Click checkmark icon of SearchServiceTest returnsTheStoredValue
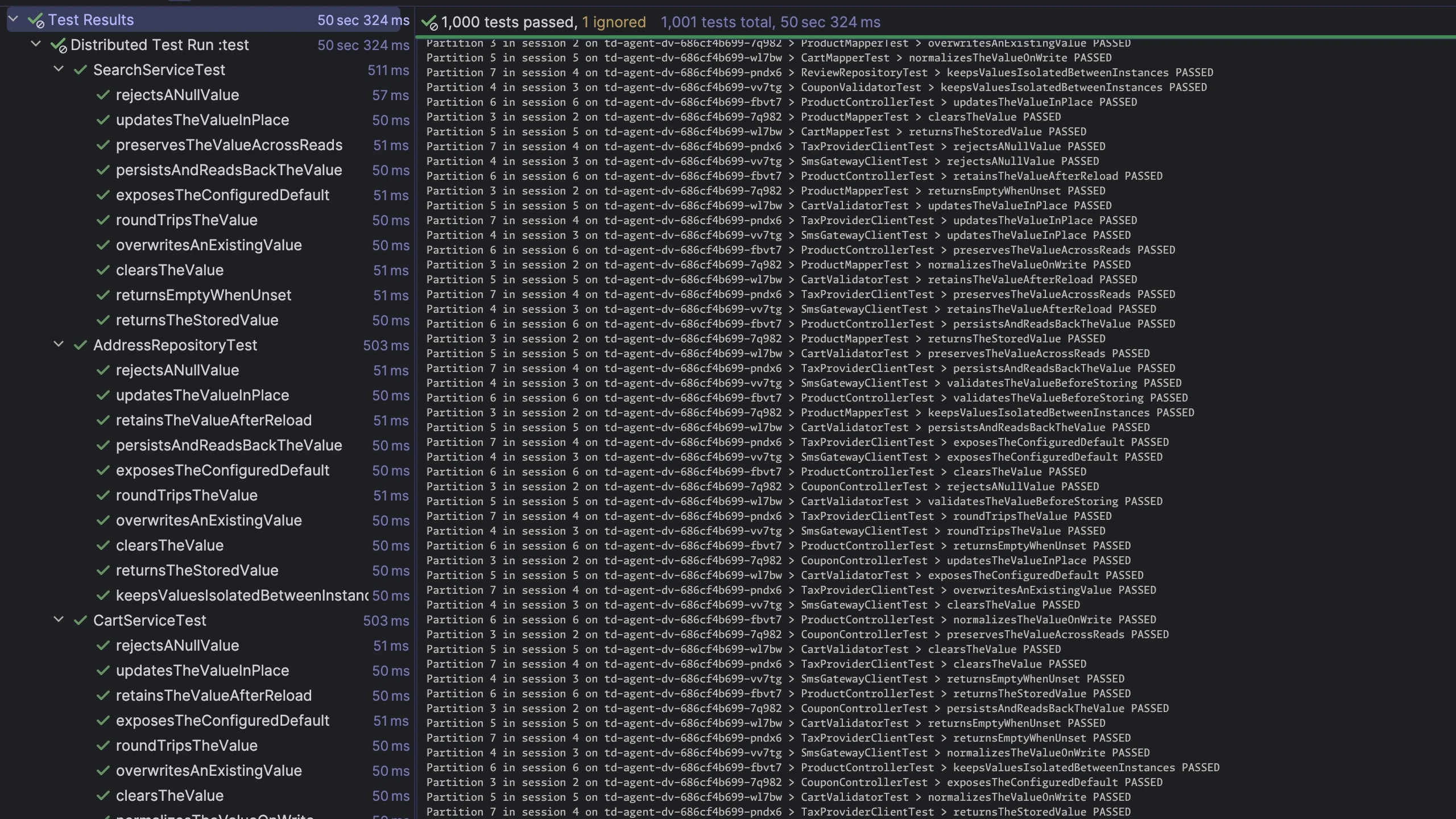 (103, 320)
